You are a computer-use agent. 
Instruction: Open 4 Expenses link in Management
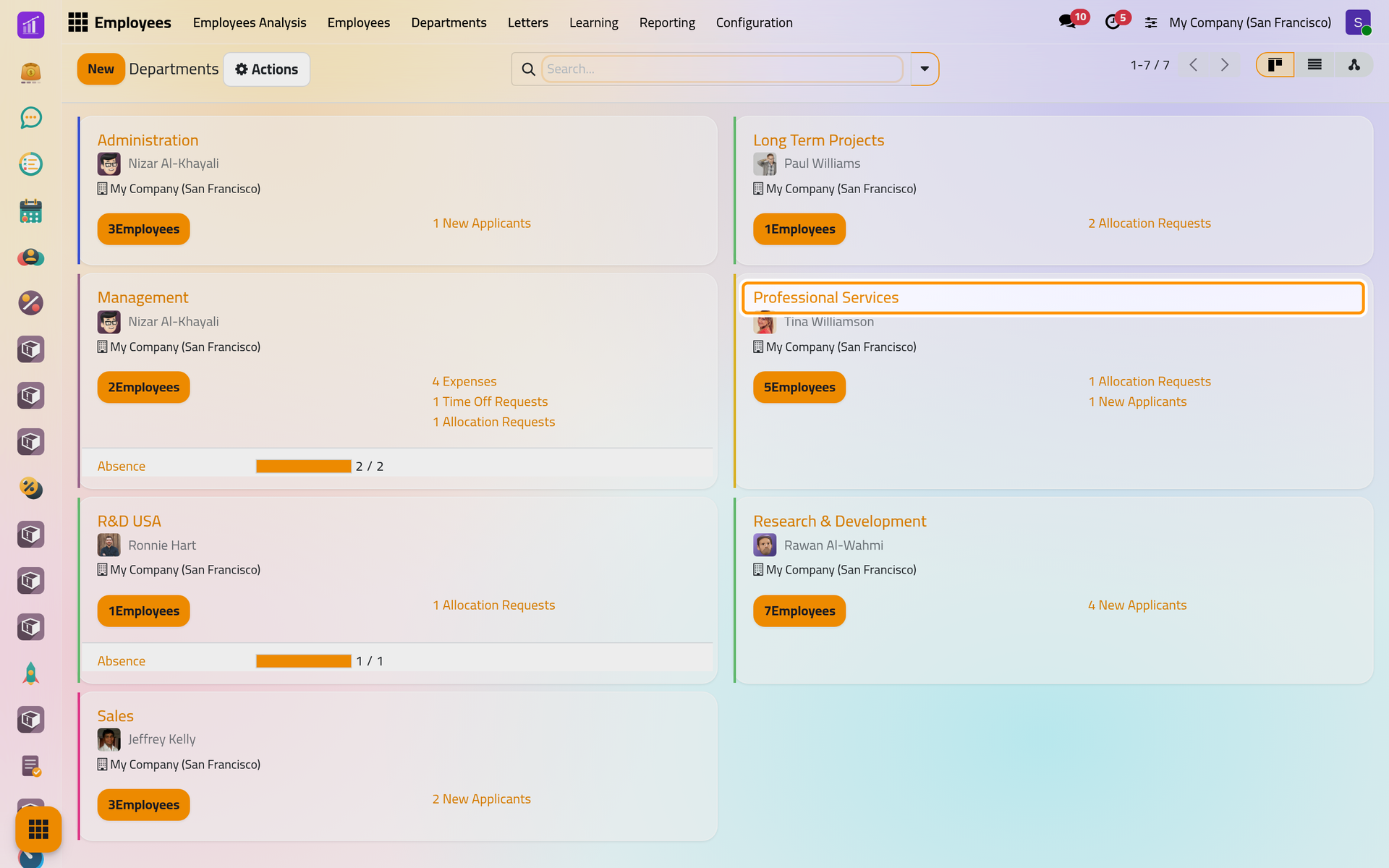click(464, 381)
